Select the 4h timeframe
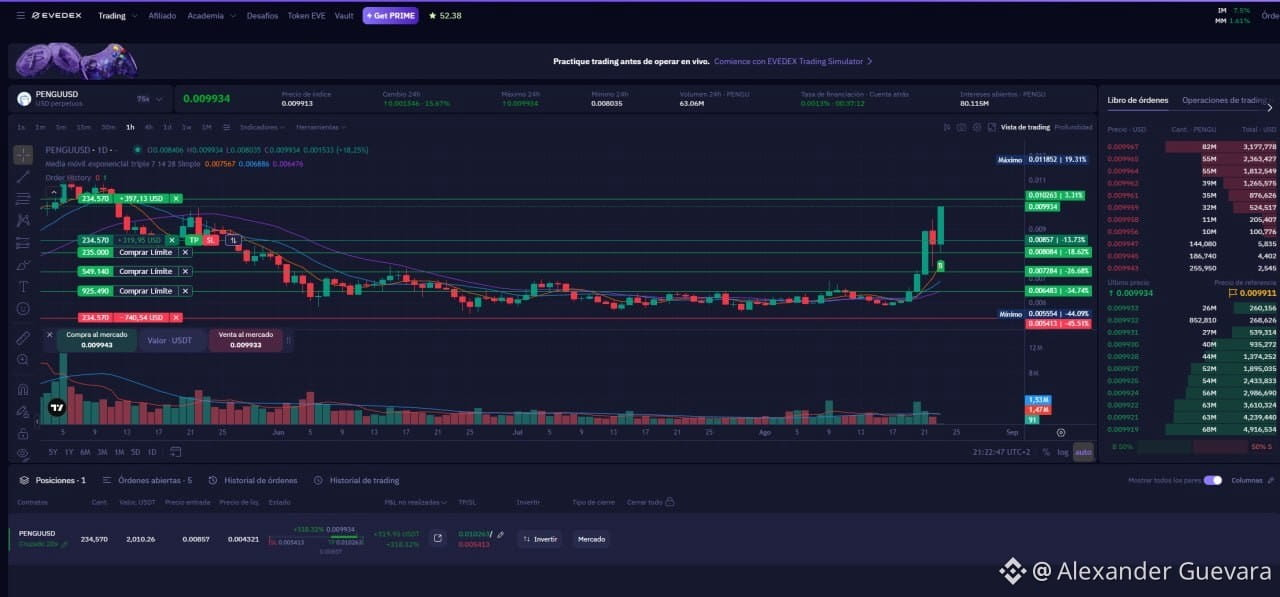Viewport: 1280px width, 597px height. click(x=149, y=127)
